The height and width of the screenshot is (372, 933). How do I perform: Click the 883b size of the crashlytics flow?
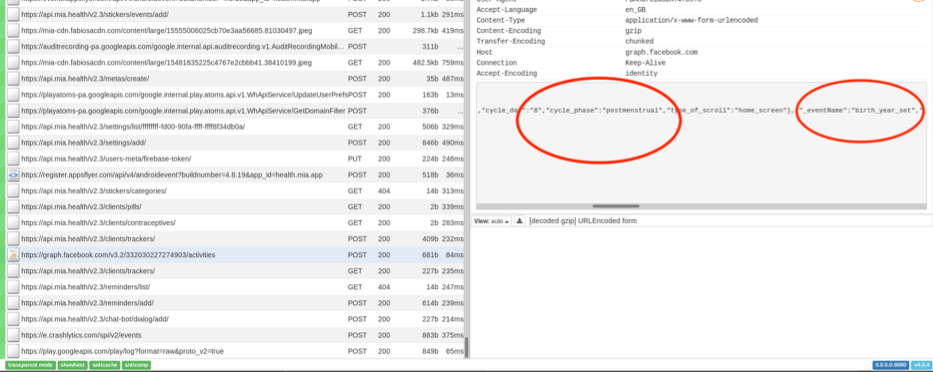[430, 335]
